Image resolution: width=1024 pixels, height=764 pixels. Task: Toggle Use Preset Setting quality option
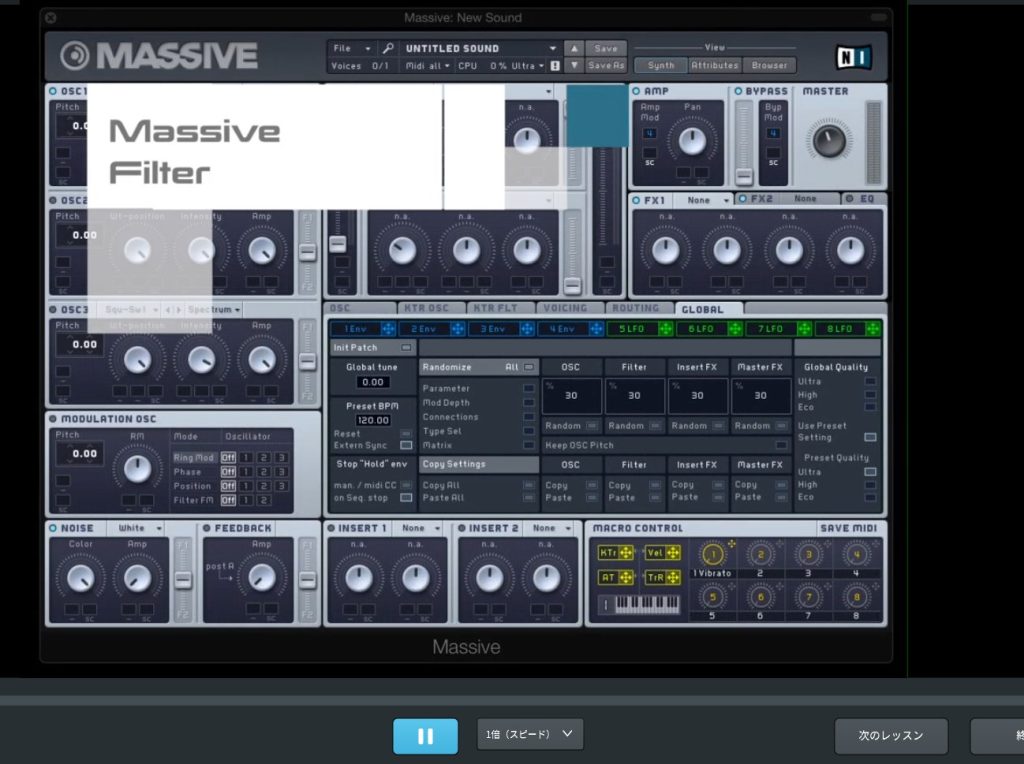point(870,437)
